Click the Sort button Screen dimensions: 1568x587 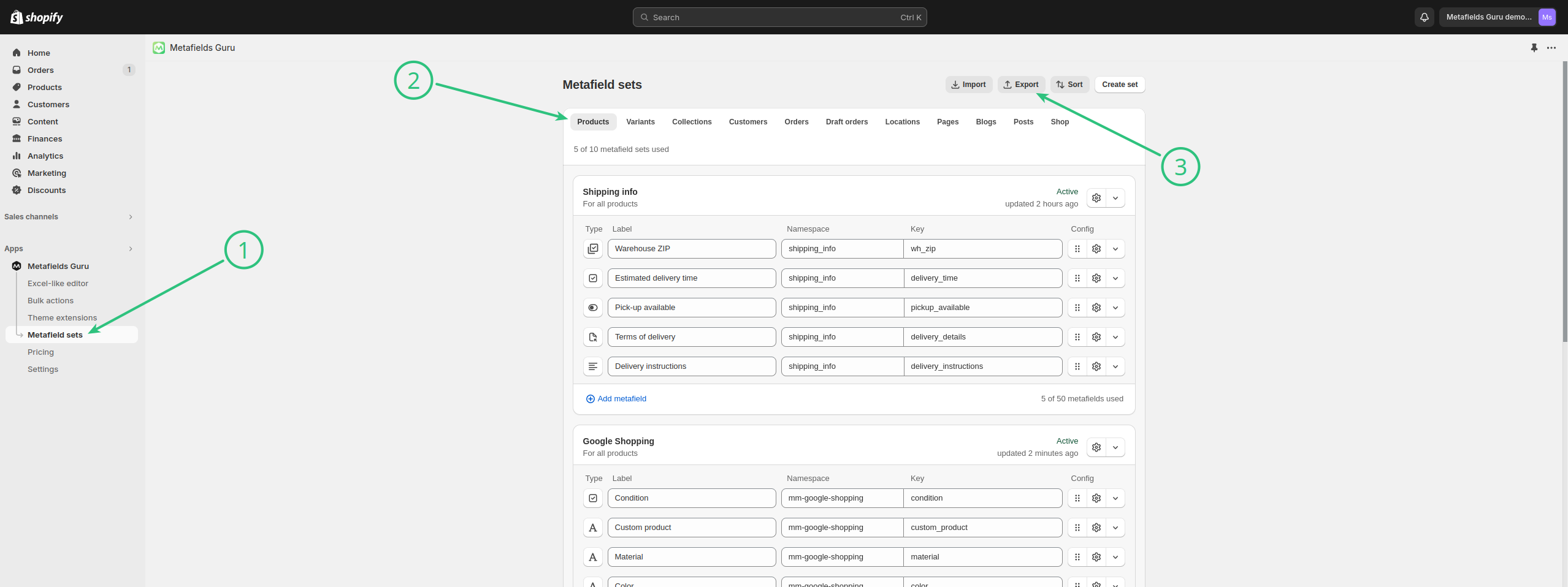pyautogui.click(x=1069, y=85)
